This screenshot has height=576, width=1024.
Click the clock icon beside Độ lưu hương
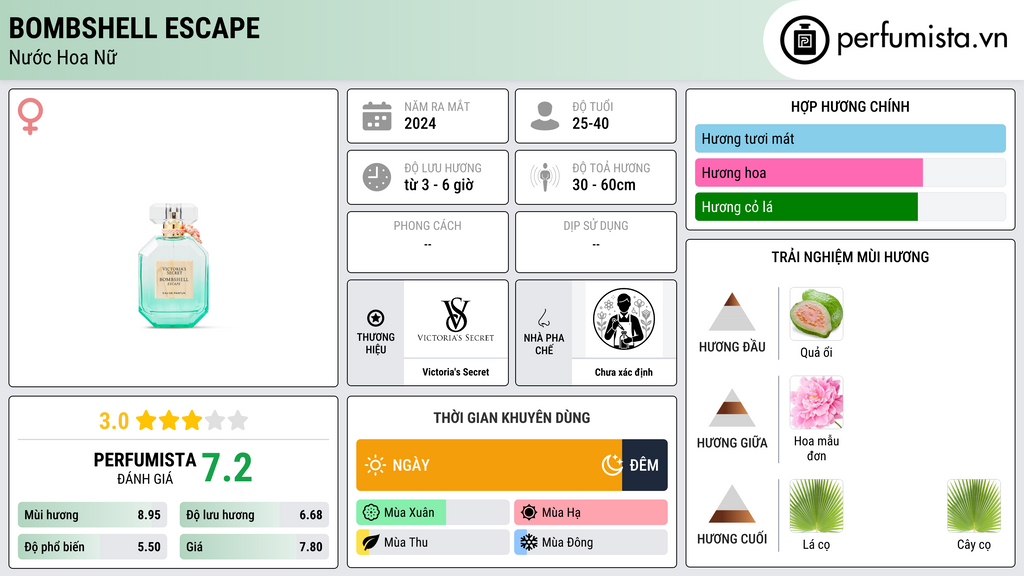(377, 177)
